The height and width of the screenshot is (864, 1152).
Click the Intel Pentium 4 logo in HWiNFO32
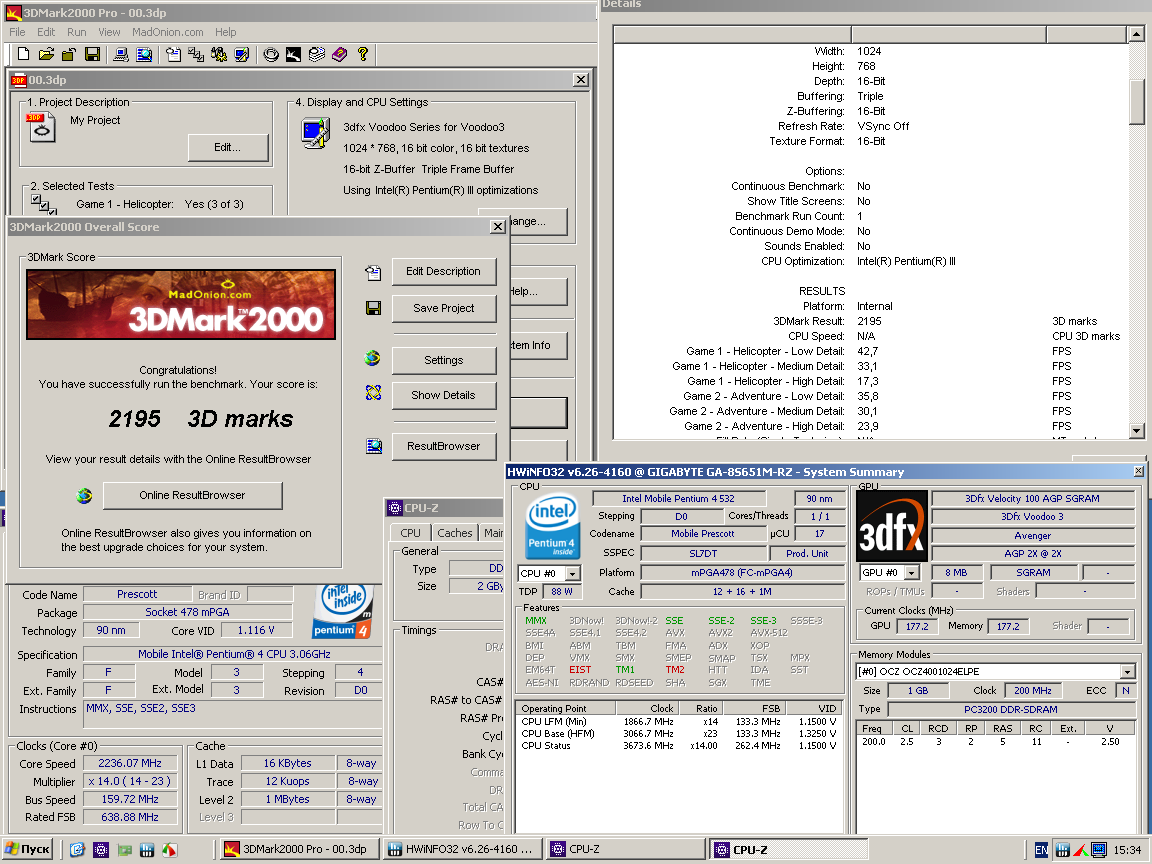pyautogui.click(x=553, y=526)
